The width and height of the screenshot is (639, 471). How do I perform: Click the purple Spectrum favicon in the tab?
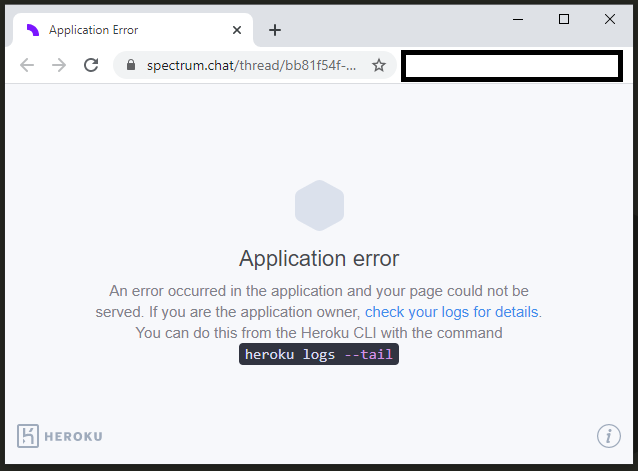(33, 30)
